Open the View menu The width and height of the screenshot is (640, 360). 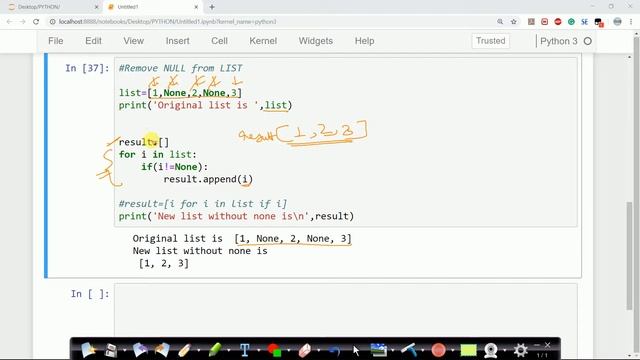pyautogui.click(x=133, y=41)
